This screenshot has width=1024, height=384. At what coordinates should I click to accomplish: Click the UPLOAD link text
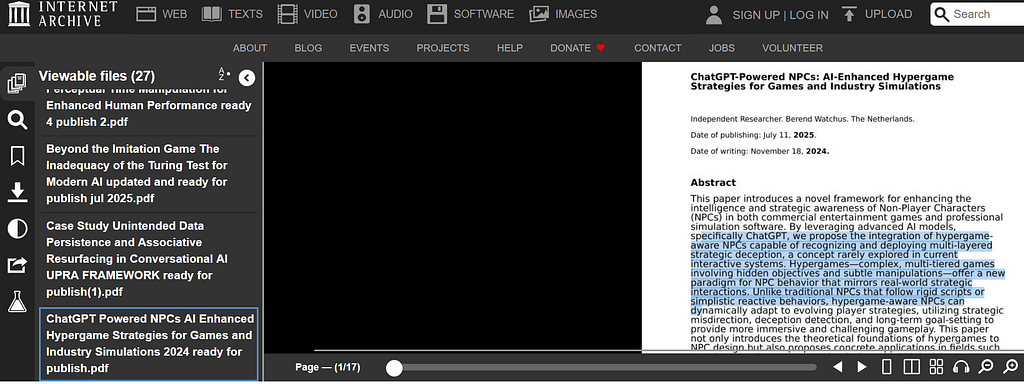click(x=889, y=14)
